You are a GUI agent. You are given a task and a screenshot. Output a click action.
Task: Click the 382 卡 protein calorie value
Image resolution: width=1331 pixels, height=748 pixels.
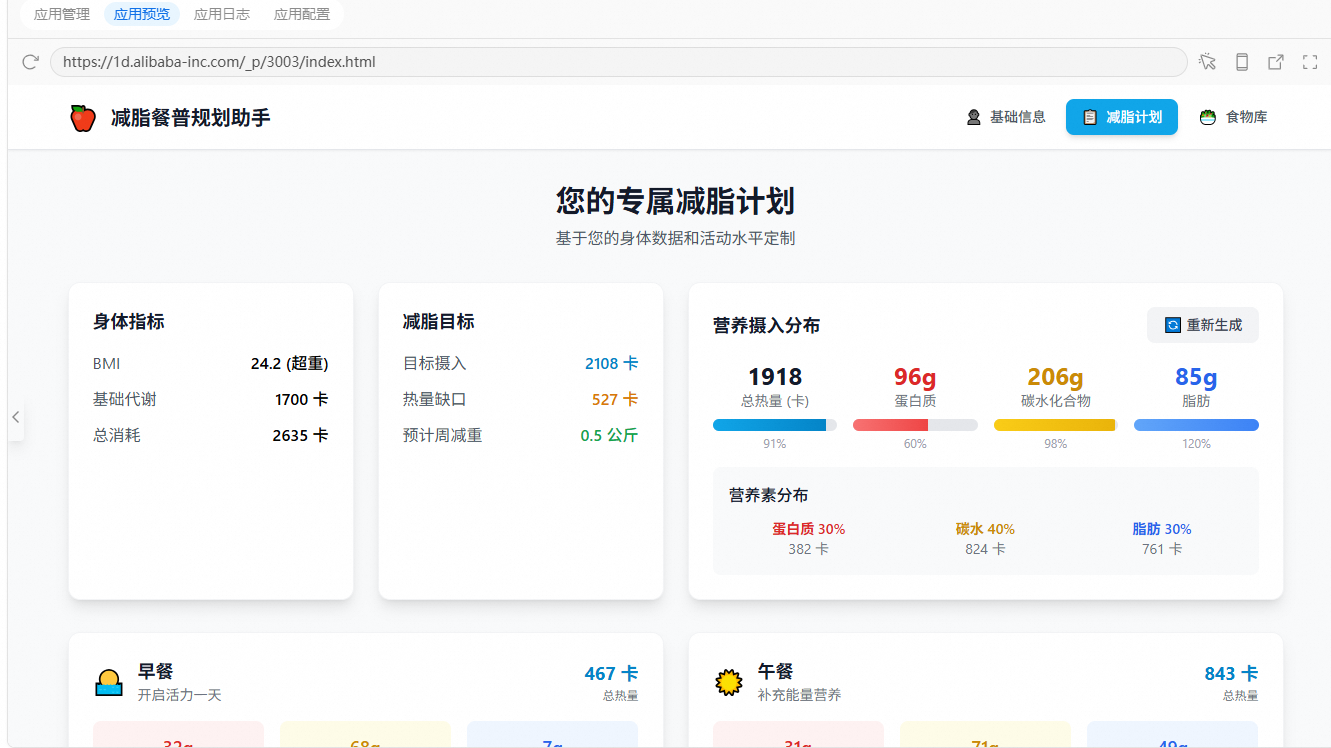[x=809, y=549]
